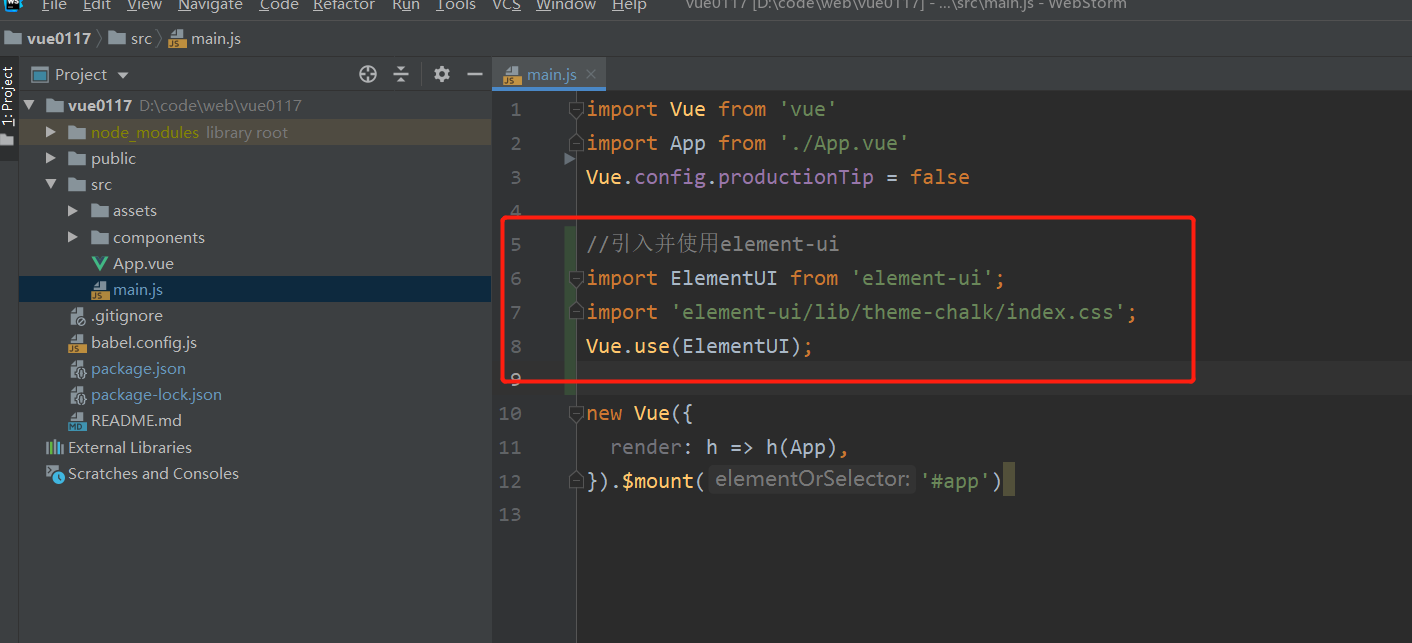The height and width of the screenshot is (643, 1412).
Task: Click the README.md markdown file icon
Action: click(x=77, y=421)
